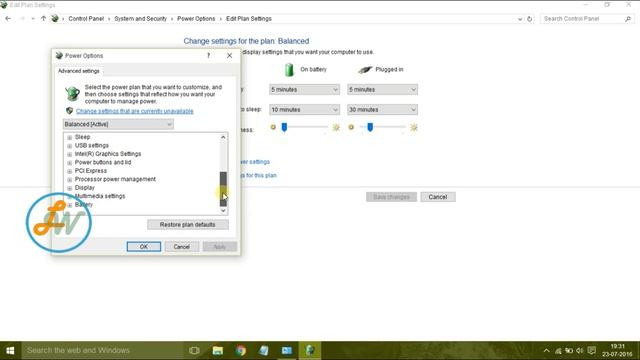
Task: Open the network tray icon
Action: (x=558, y=351)
